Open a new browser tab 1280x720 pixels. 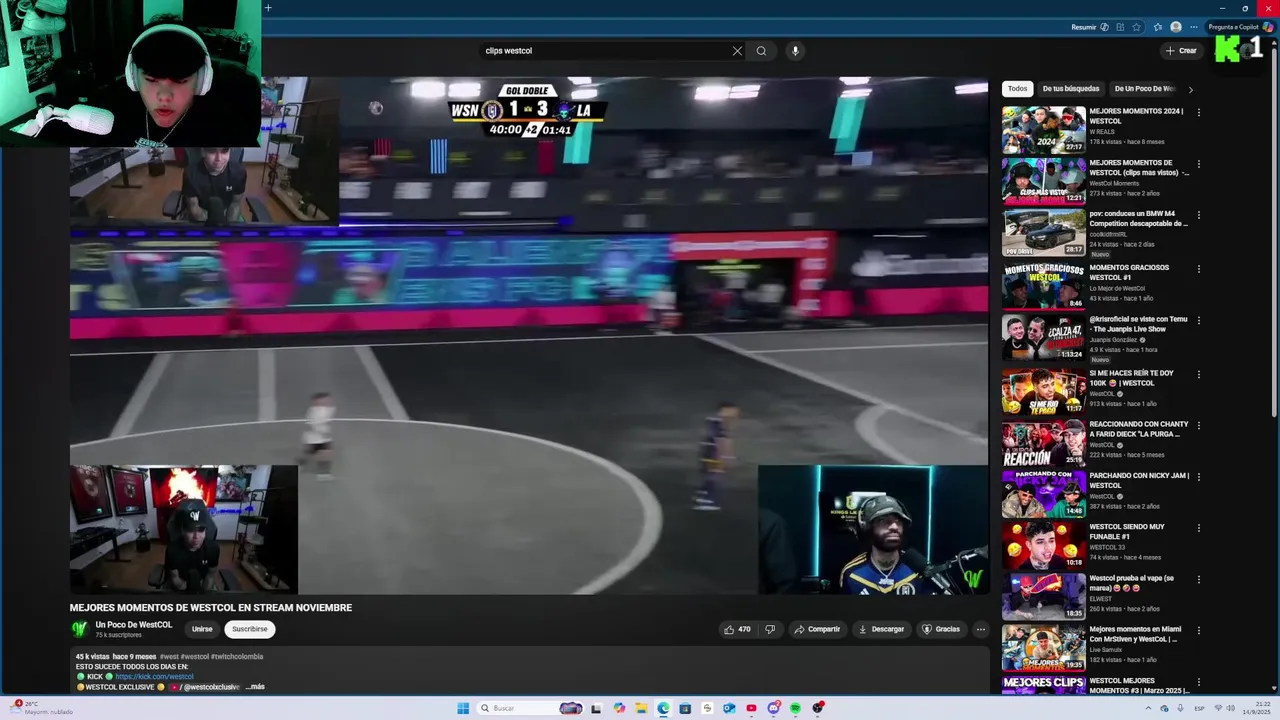click(268, 8)
